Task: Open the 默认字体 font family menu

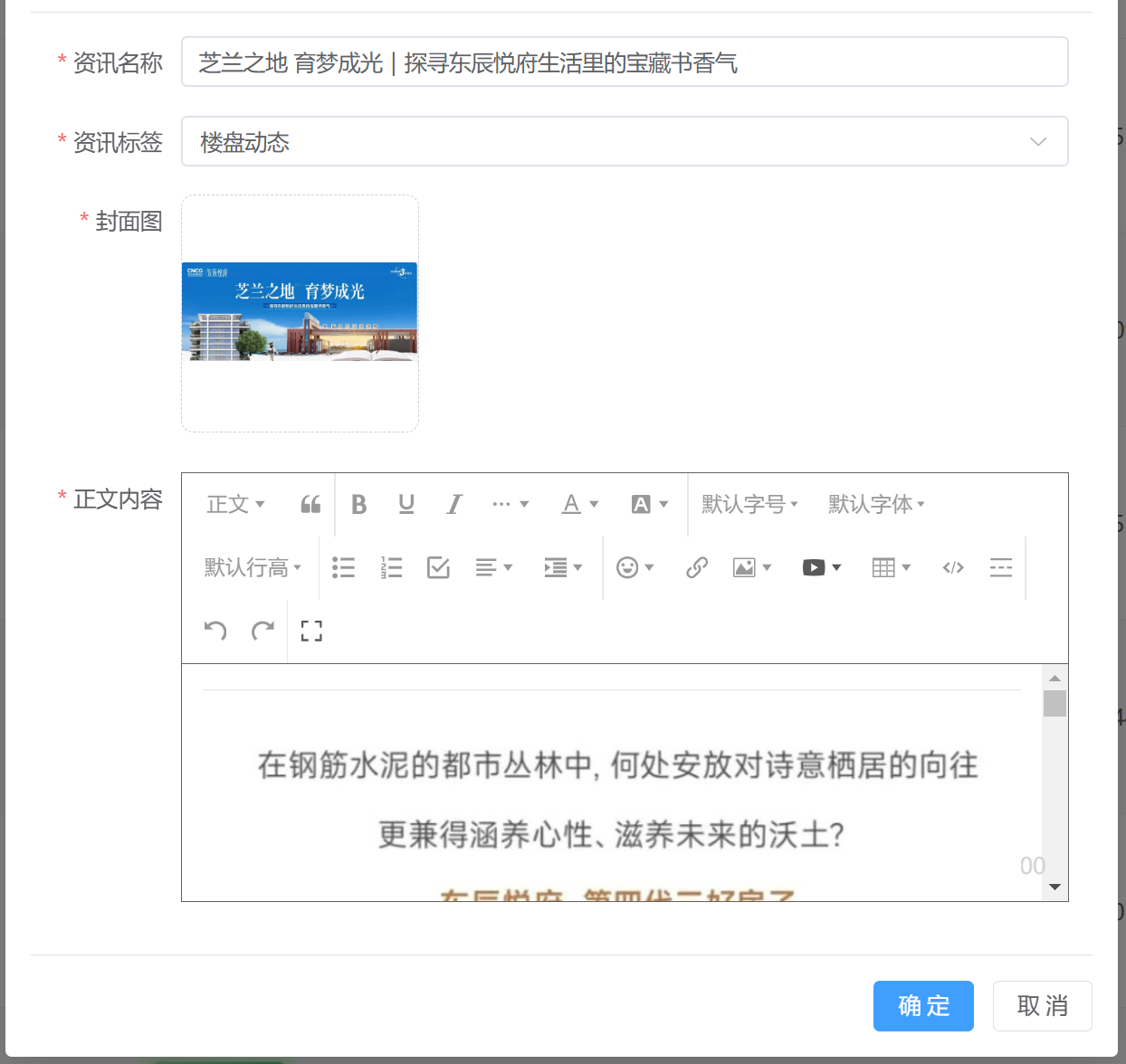Action: click(876, 504)
